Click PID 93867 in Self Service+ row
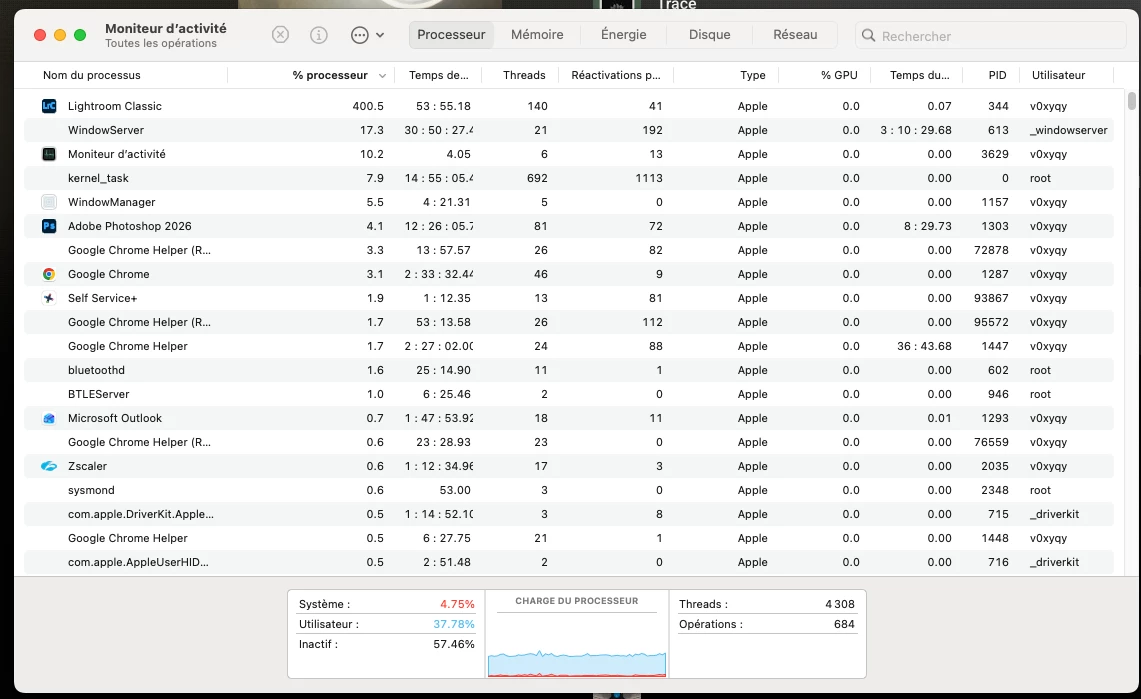 coord(991,297)
